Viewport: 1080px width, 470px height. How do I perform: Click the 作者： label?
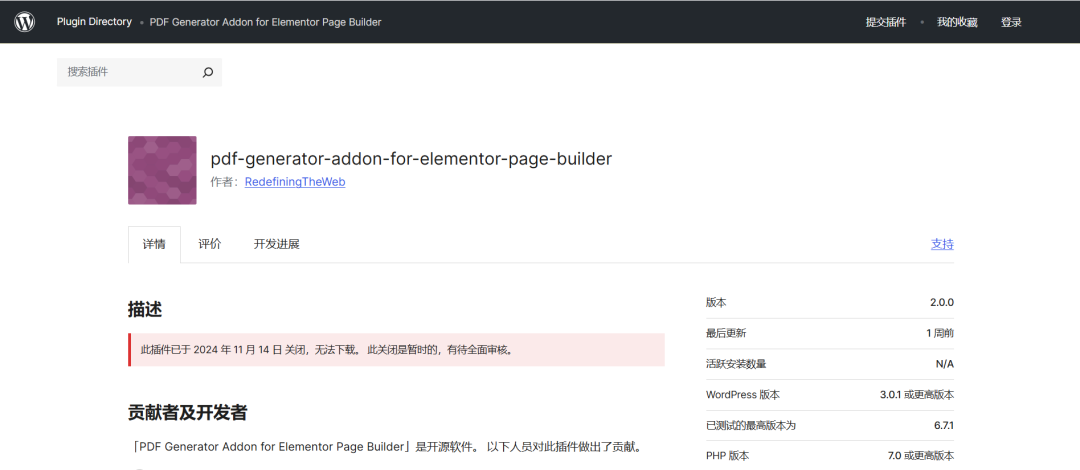click(x=226, y=182)
